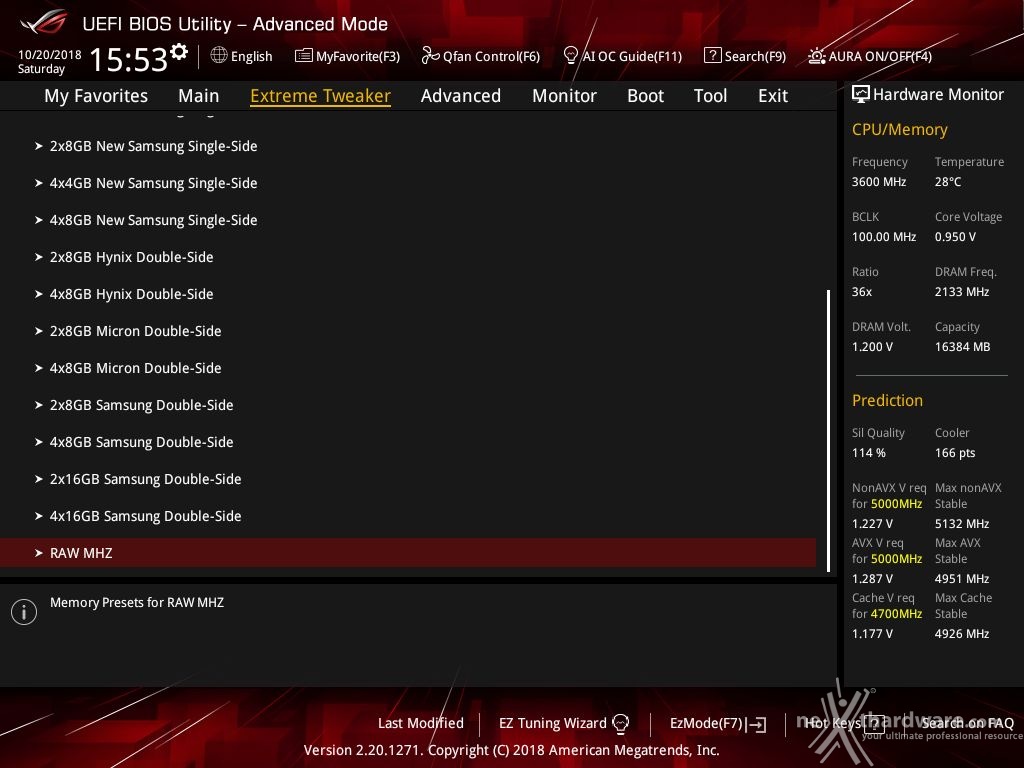
Task: Click the Memory Presets for RAW MHZ help text
Action: [x=136, y=603]
